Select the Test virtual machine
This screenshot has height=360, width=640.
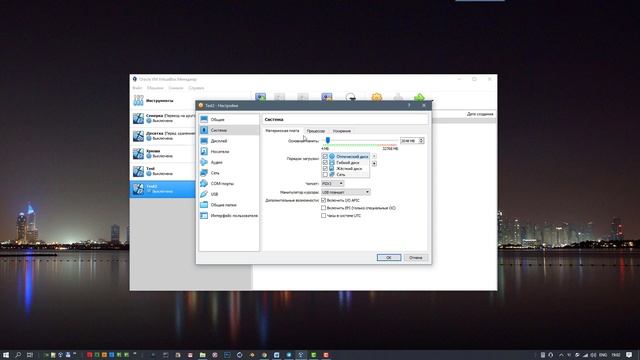tap(163, 171)
